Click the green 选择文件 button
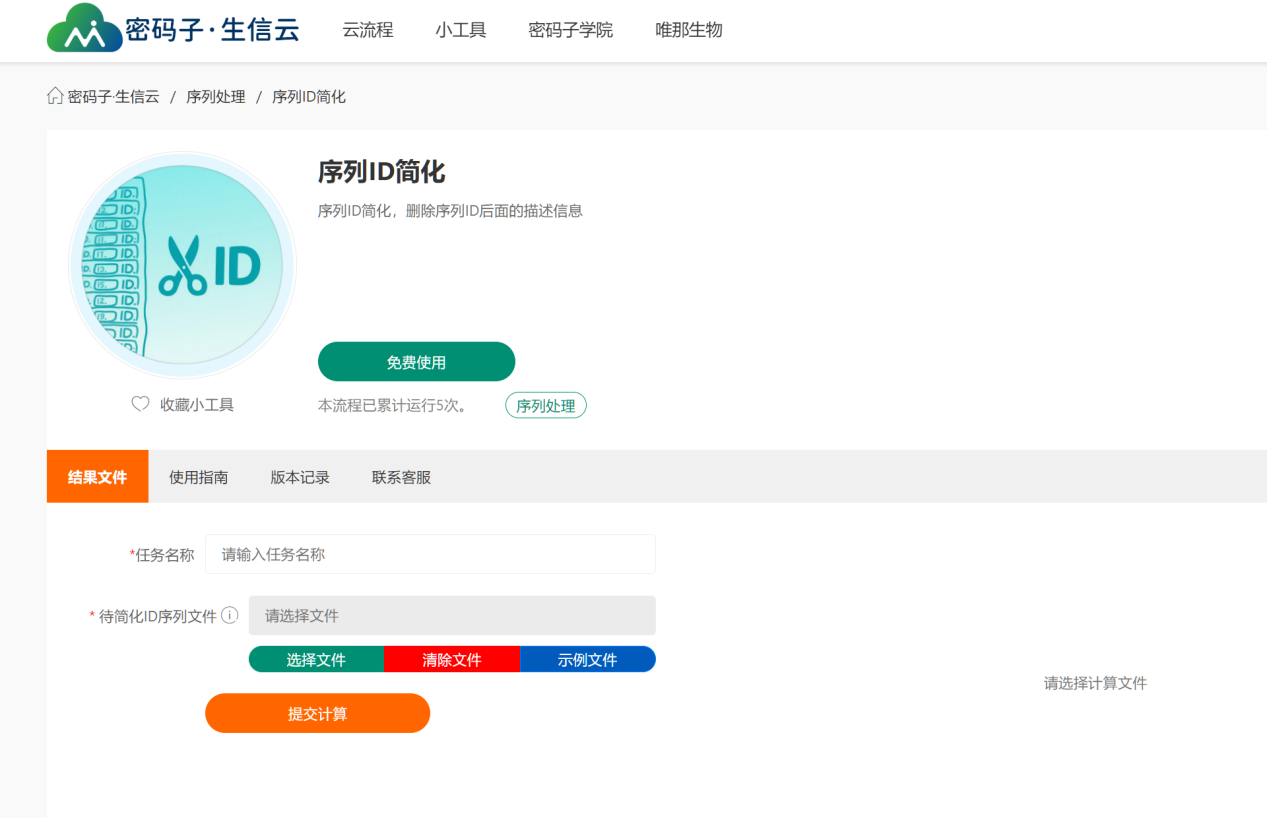Image resolution: width=1267 pixels, height=818 pixels. point(316,659)
